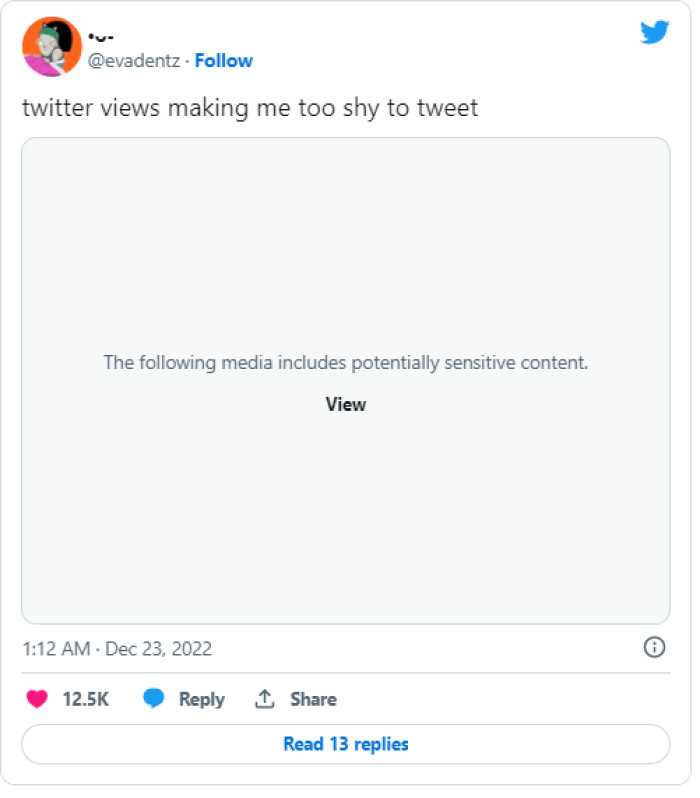
Task: Open the @evadentz handle link
Action: 134,61
